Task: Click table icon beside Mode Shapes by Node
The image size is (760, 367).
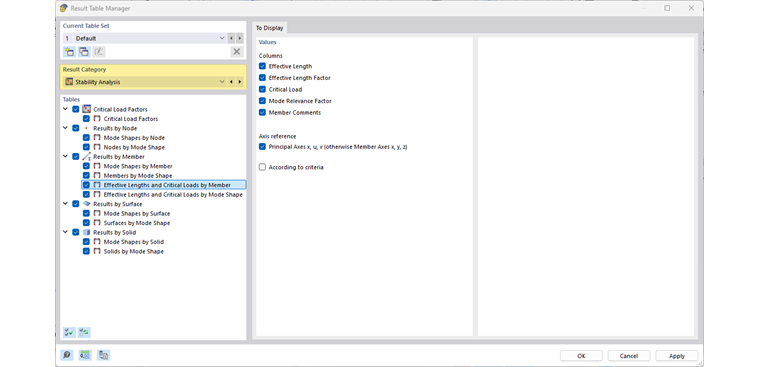Action: tap(97, 138)
